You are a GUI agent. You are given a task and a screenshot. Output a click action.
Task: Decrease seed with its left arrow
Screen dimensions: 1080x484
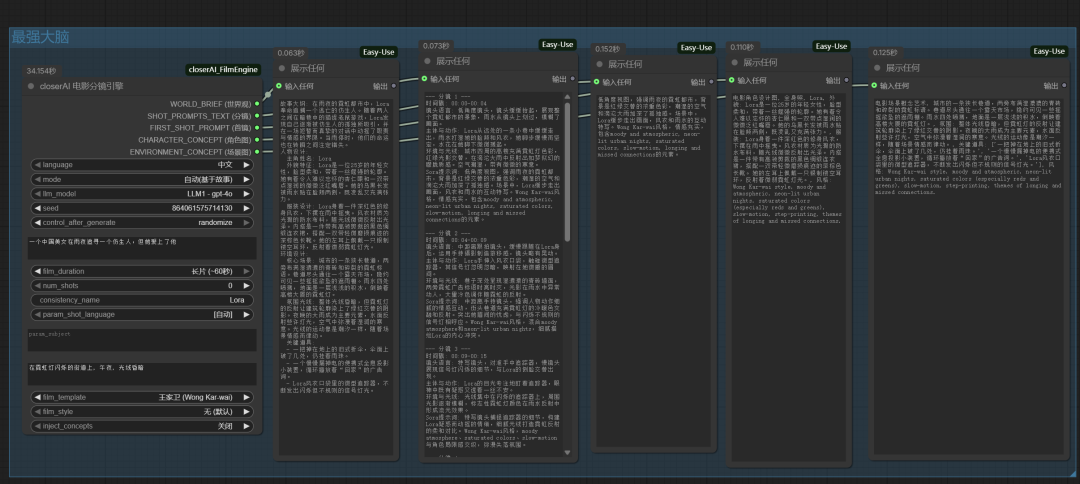click(x=37, y=209)
